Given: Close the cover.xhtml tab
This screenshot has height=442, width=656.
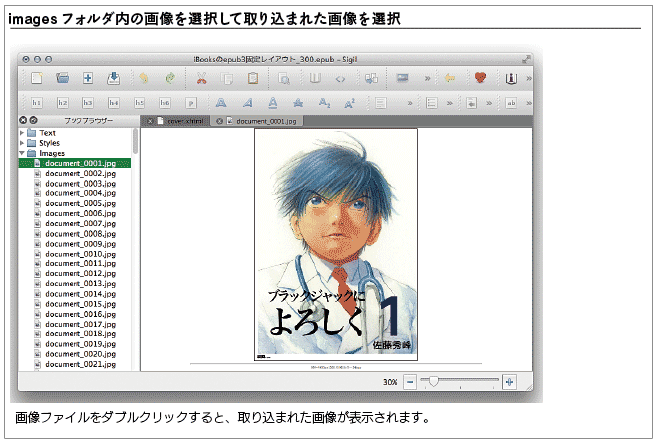Looking at the screenshot, I should tap(150, 121).
